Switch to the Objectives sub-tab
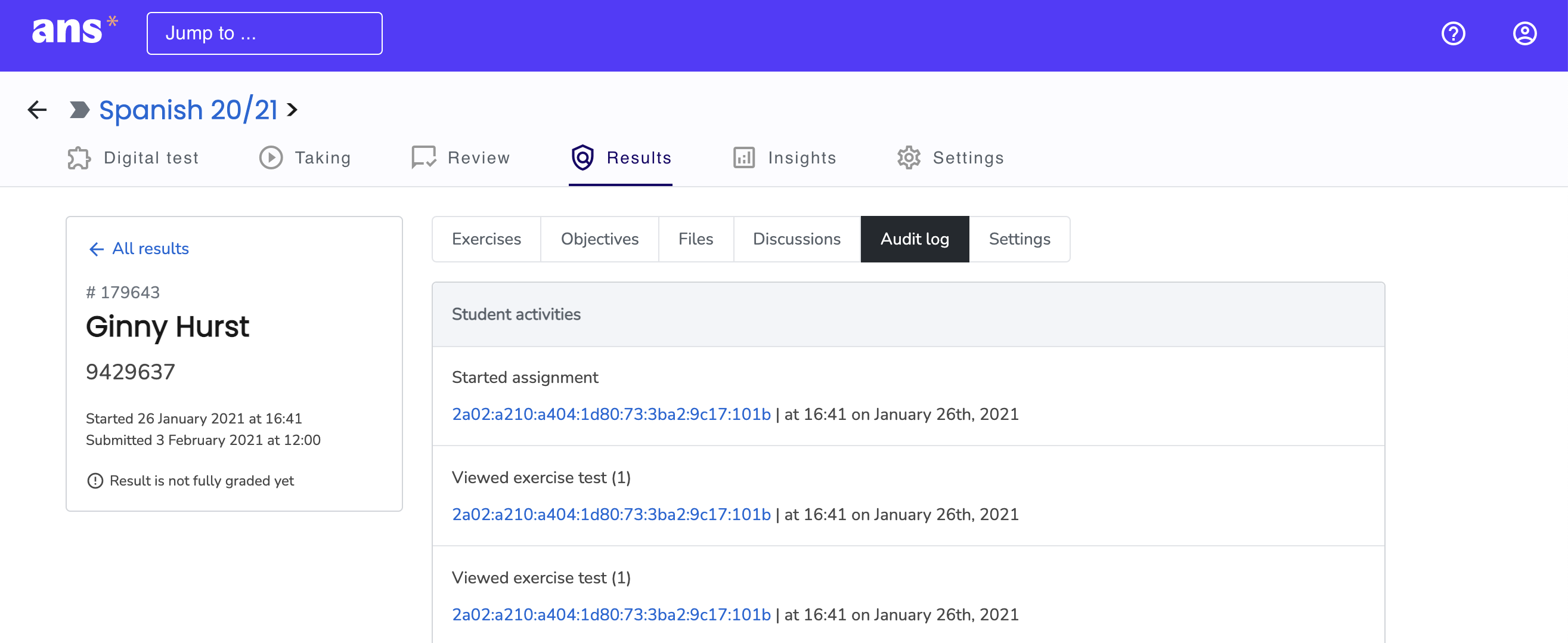 click(600, 239)
